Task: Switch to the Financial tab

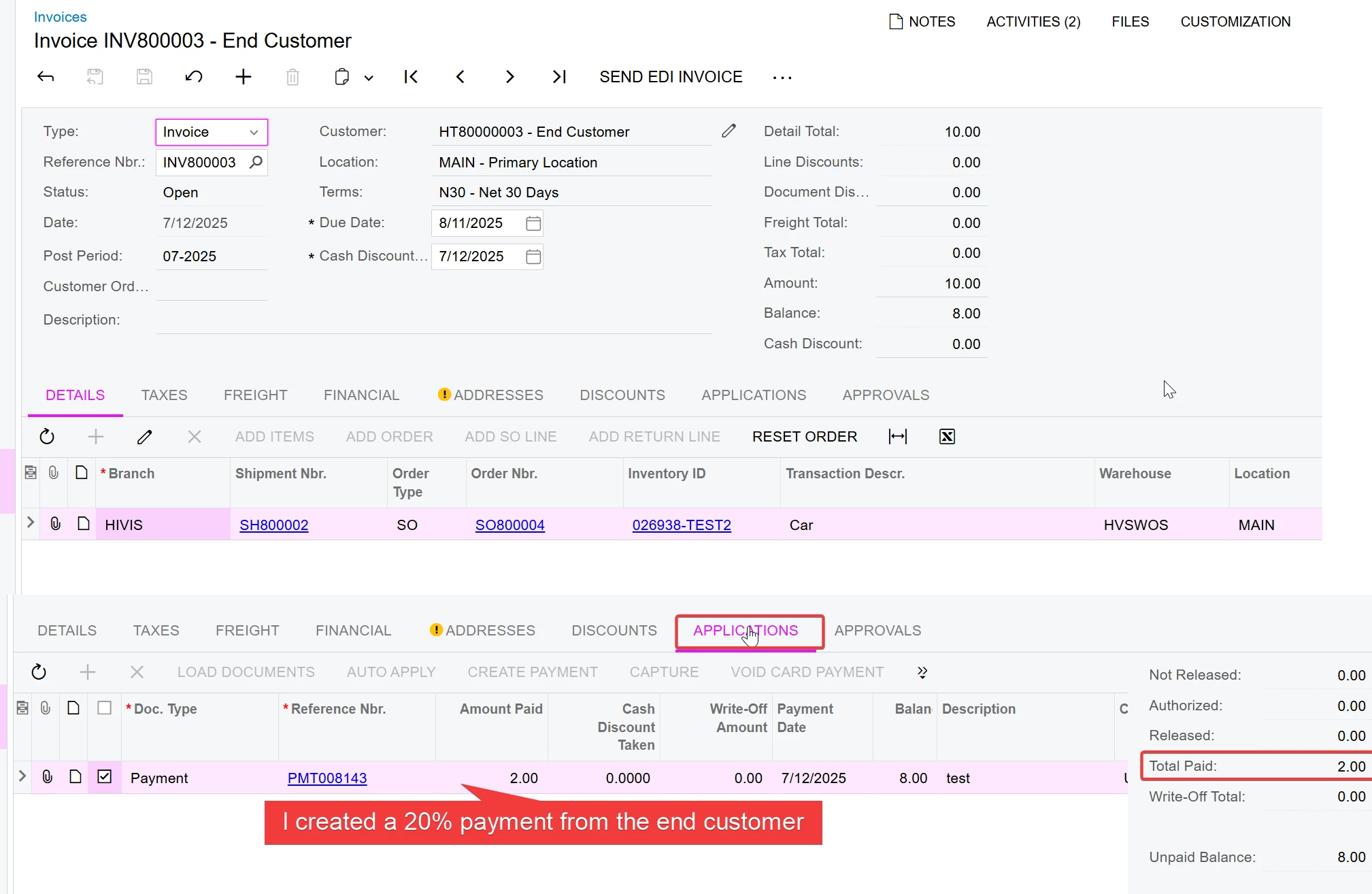Action: pyautogui.click(x=361, y=395)
